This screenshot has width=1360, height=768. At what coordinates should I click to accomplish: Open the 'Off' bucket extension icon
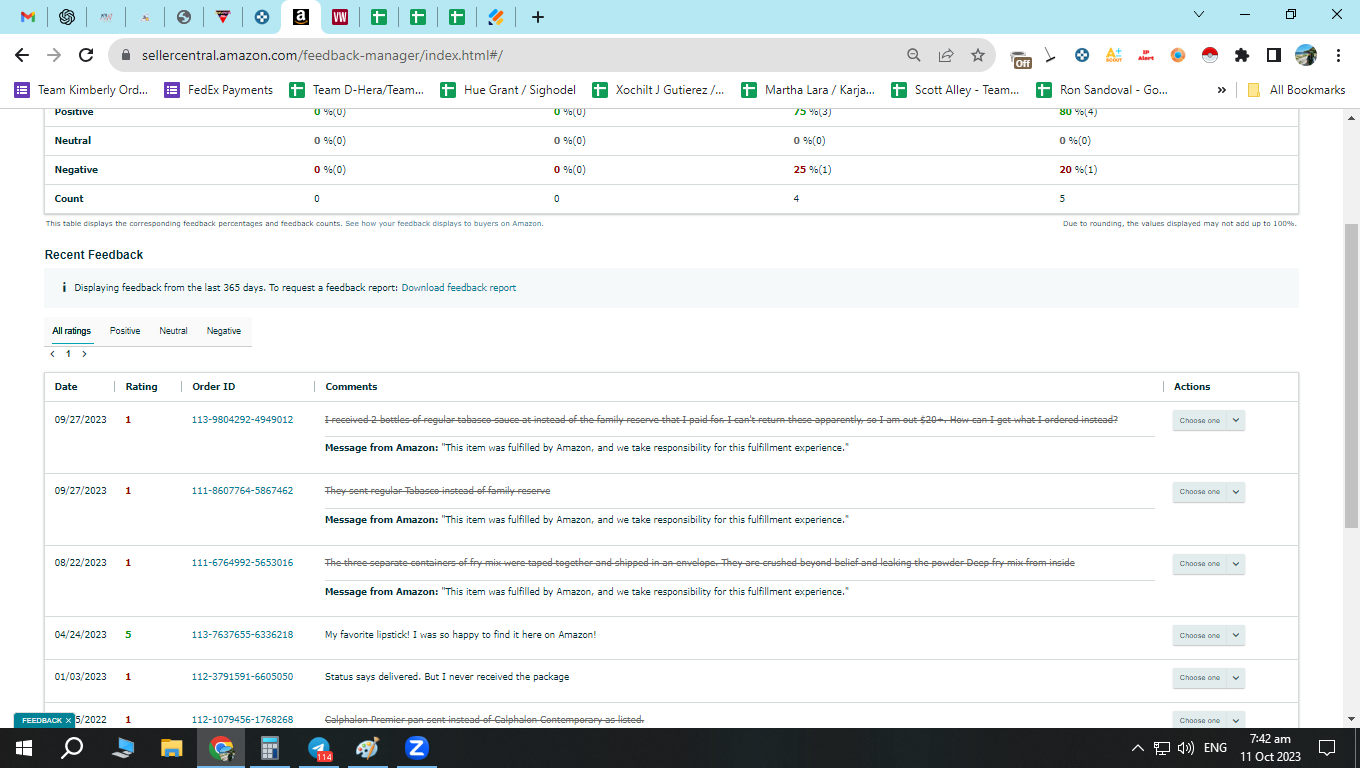click(x=1020, y=57)
